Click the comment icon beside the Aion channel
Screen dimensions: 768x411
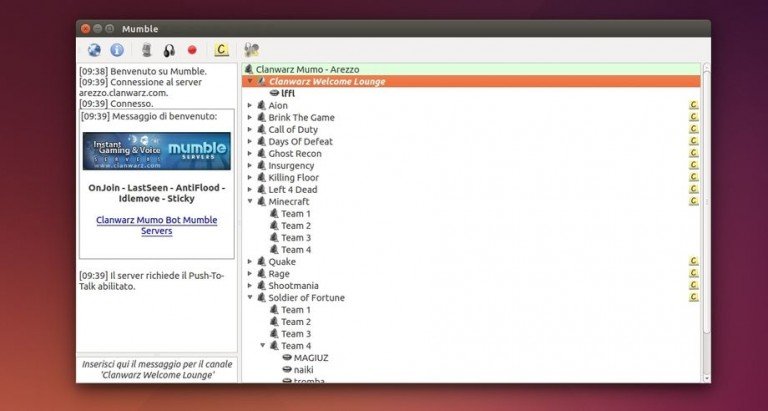pyautogui.click(x=693, y=105)
